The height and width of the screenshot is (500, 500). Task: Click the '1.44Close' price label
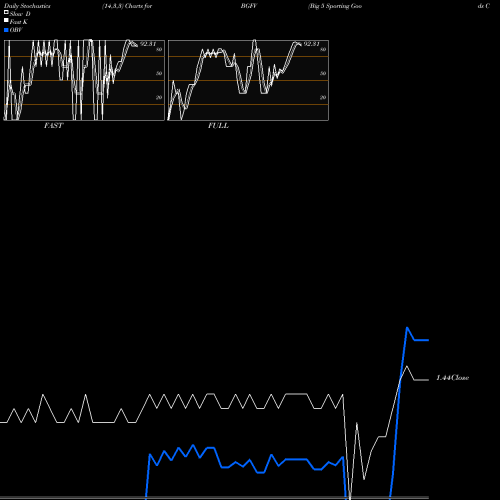tap(453, 378)
